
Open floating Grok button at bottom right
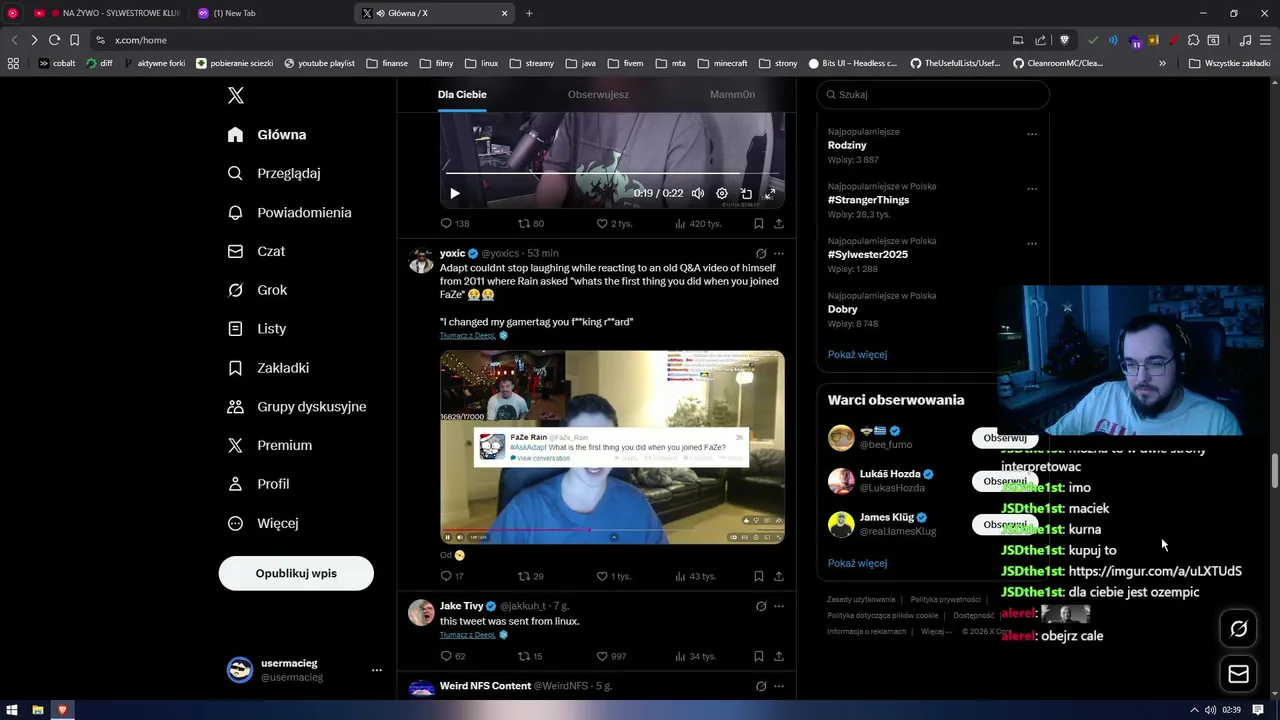point(1238,629)
